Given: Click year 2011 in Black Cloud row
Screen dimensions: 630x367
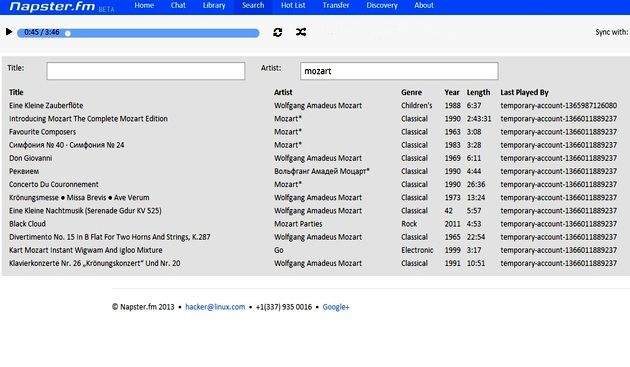Looking at the screenshot, I should coord(452,224).
